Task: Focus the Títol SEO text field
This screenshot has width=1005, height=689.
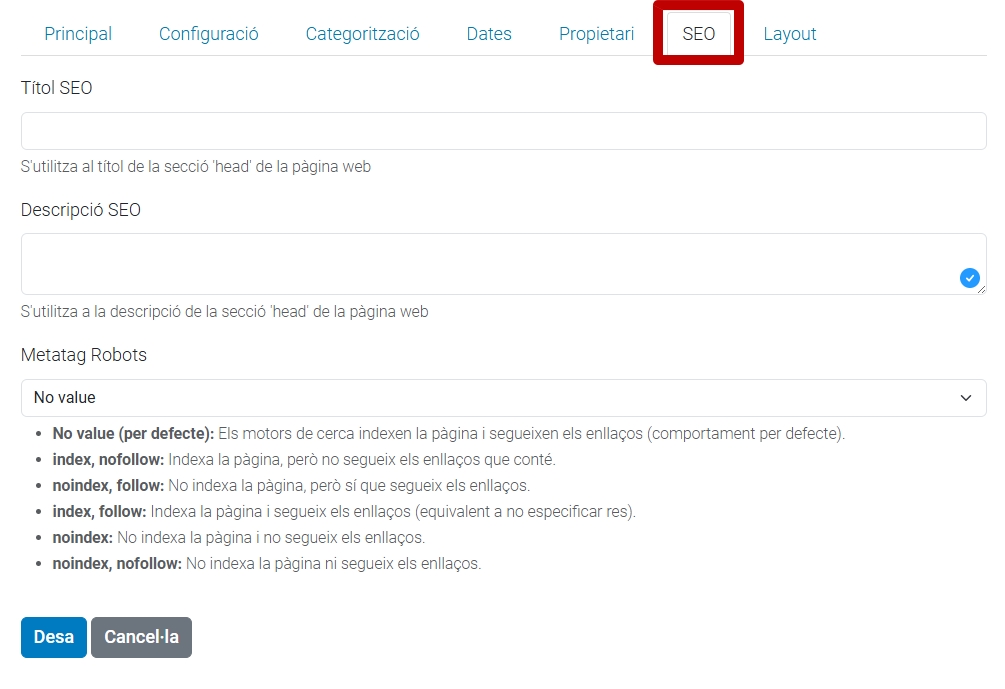Action: (x=503, y=131)
